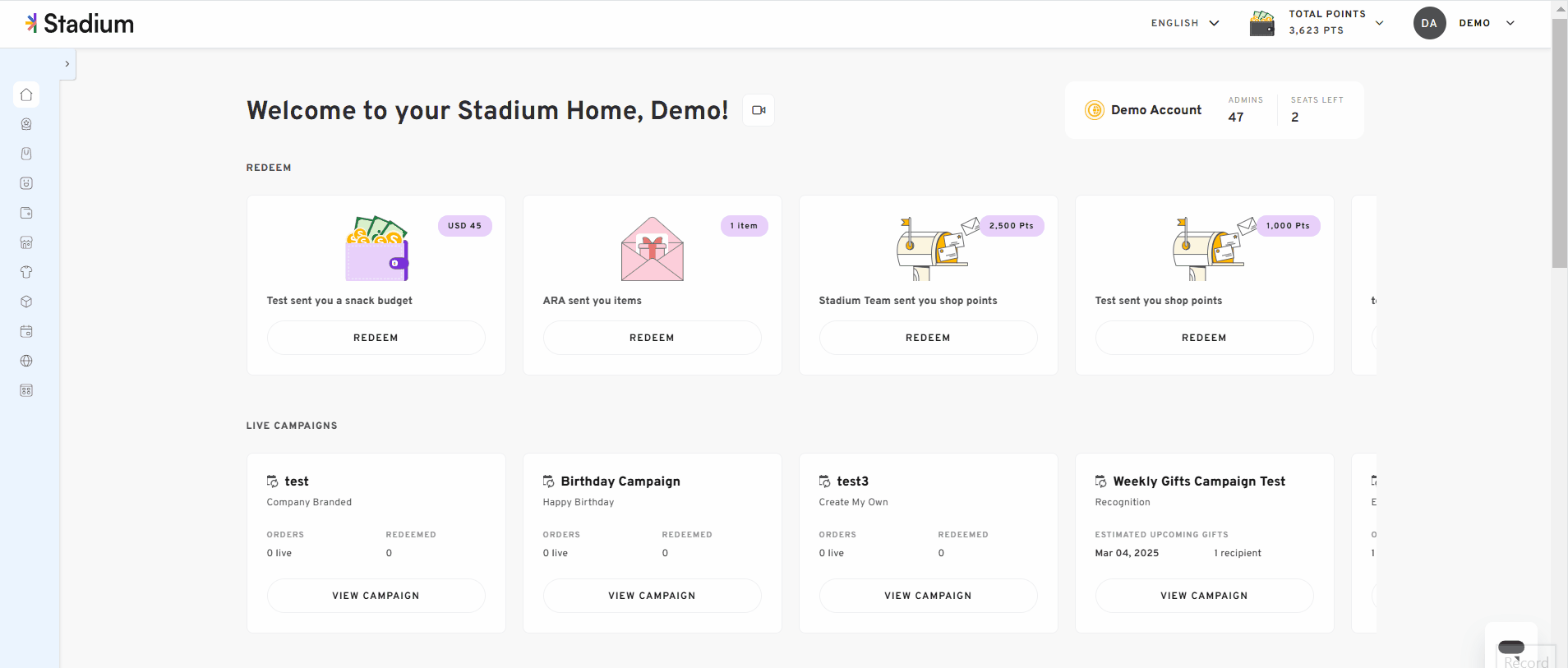Image resolution: width=1568 pixels, height=668 pixels.
Task: Click the USD 45 badge
Action: pyautogui.click(x=465, y=226)
